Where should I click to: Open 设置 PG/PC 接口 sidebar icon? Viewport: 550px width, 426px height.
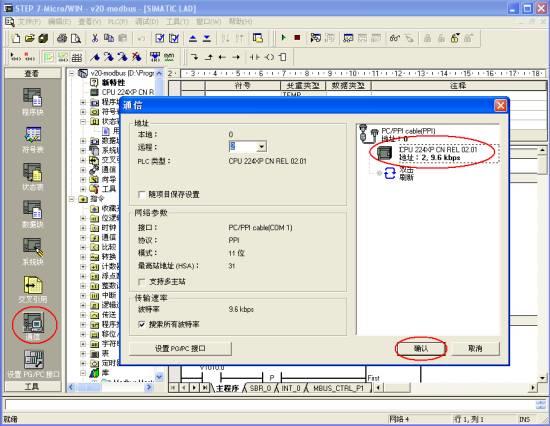point(34,364)
